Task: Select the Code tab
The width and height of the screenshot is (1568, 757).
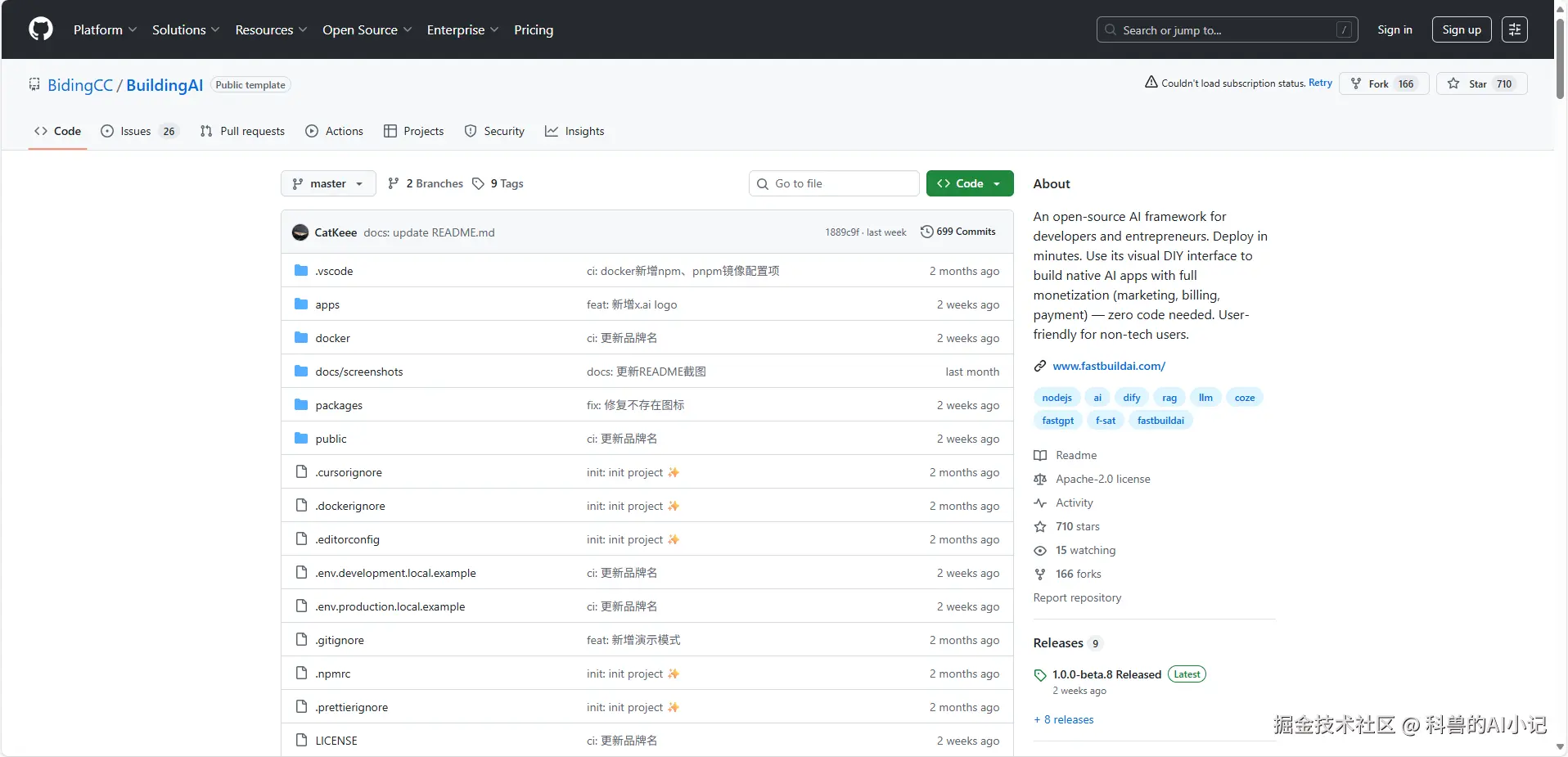Action: [x=57, y=131]
